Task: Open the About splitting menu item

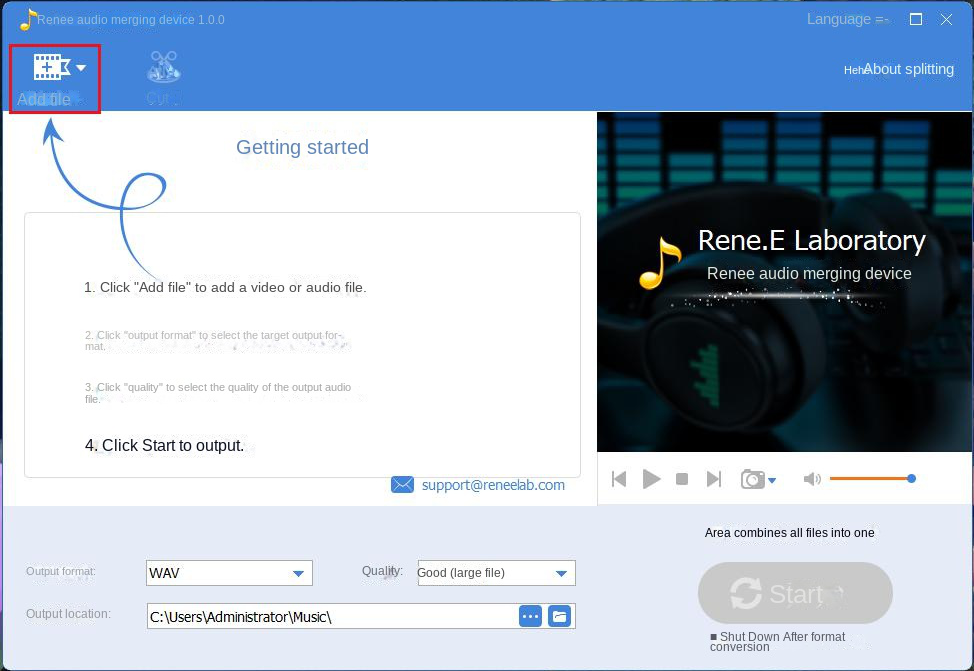Action: coord(908,69)
